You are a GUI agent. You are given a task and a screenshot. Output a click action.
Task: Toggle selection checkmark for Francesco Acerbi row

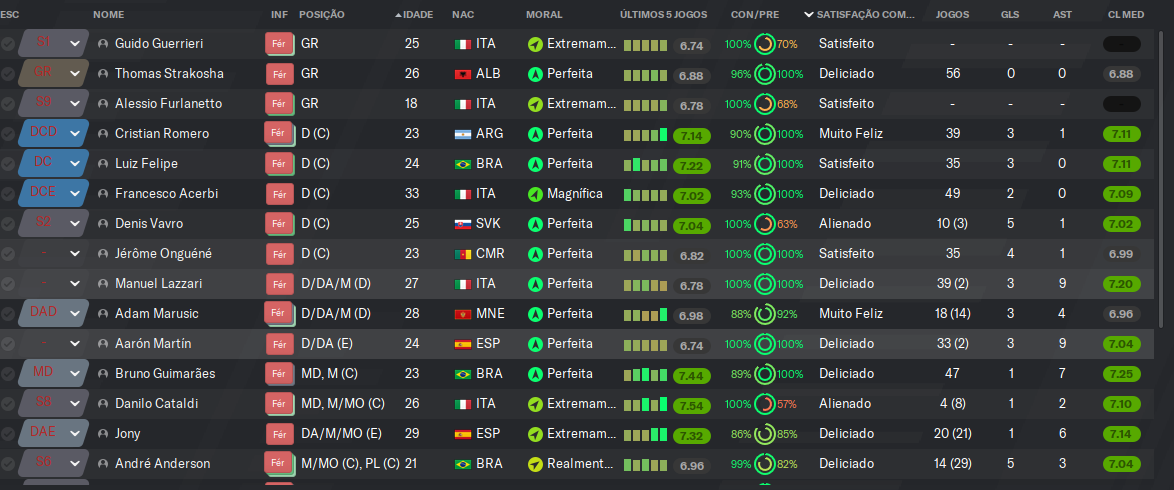(x=7, y=194)
